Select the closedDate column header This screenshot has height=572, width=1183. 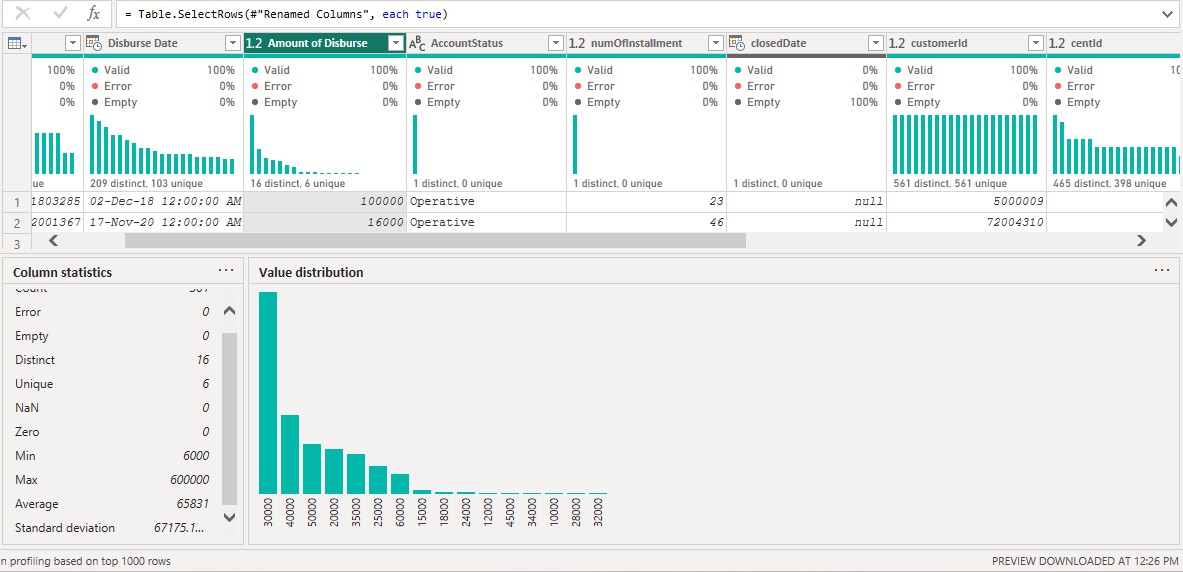(806, 44)
